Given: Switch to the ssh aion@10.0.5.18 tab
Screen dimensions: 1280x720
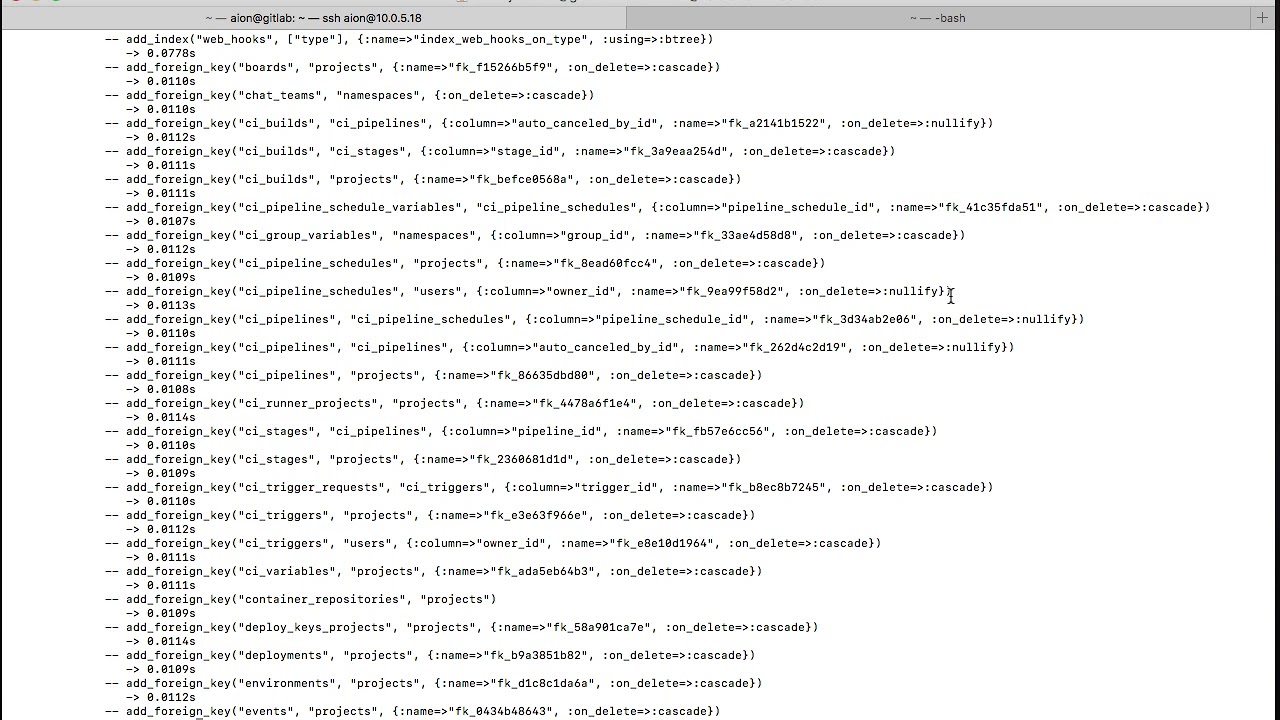Looking at the screenshot, I should click(x=313, y=18).
